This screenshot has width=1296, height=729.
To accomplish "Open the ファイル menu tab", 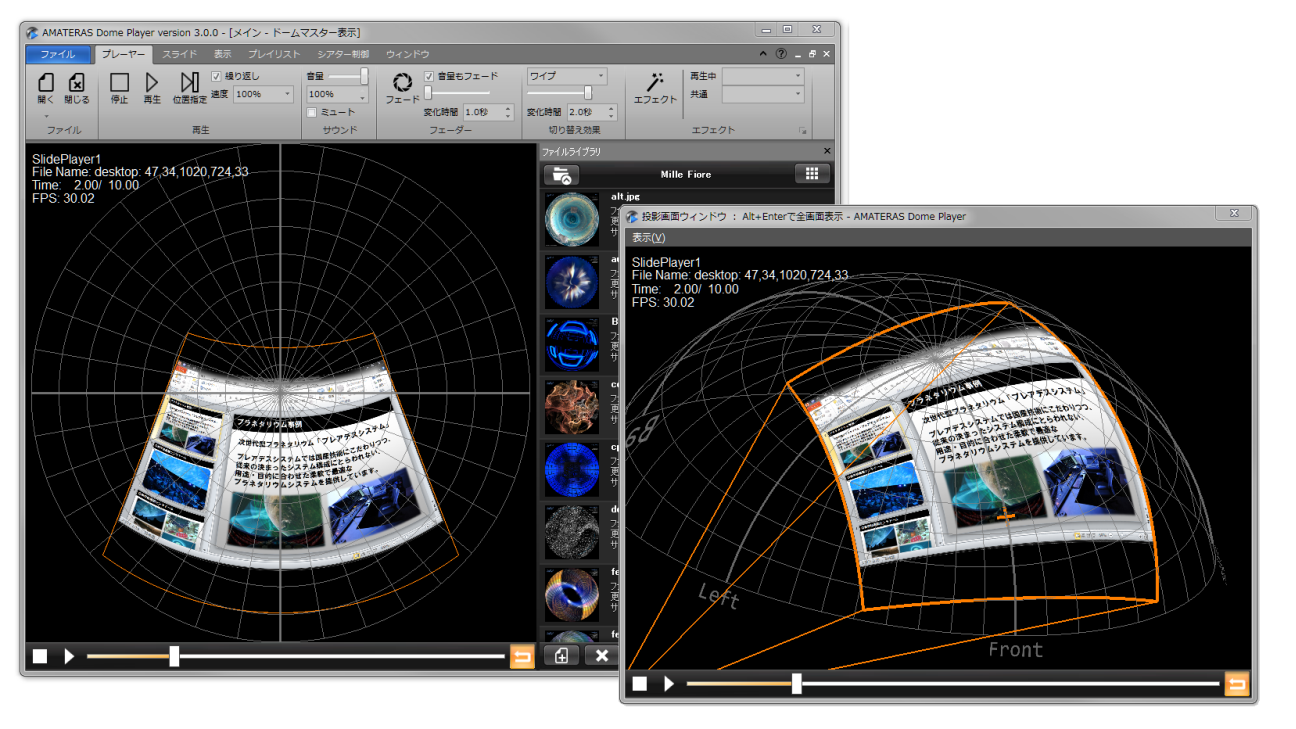I will point(57,54).
